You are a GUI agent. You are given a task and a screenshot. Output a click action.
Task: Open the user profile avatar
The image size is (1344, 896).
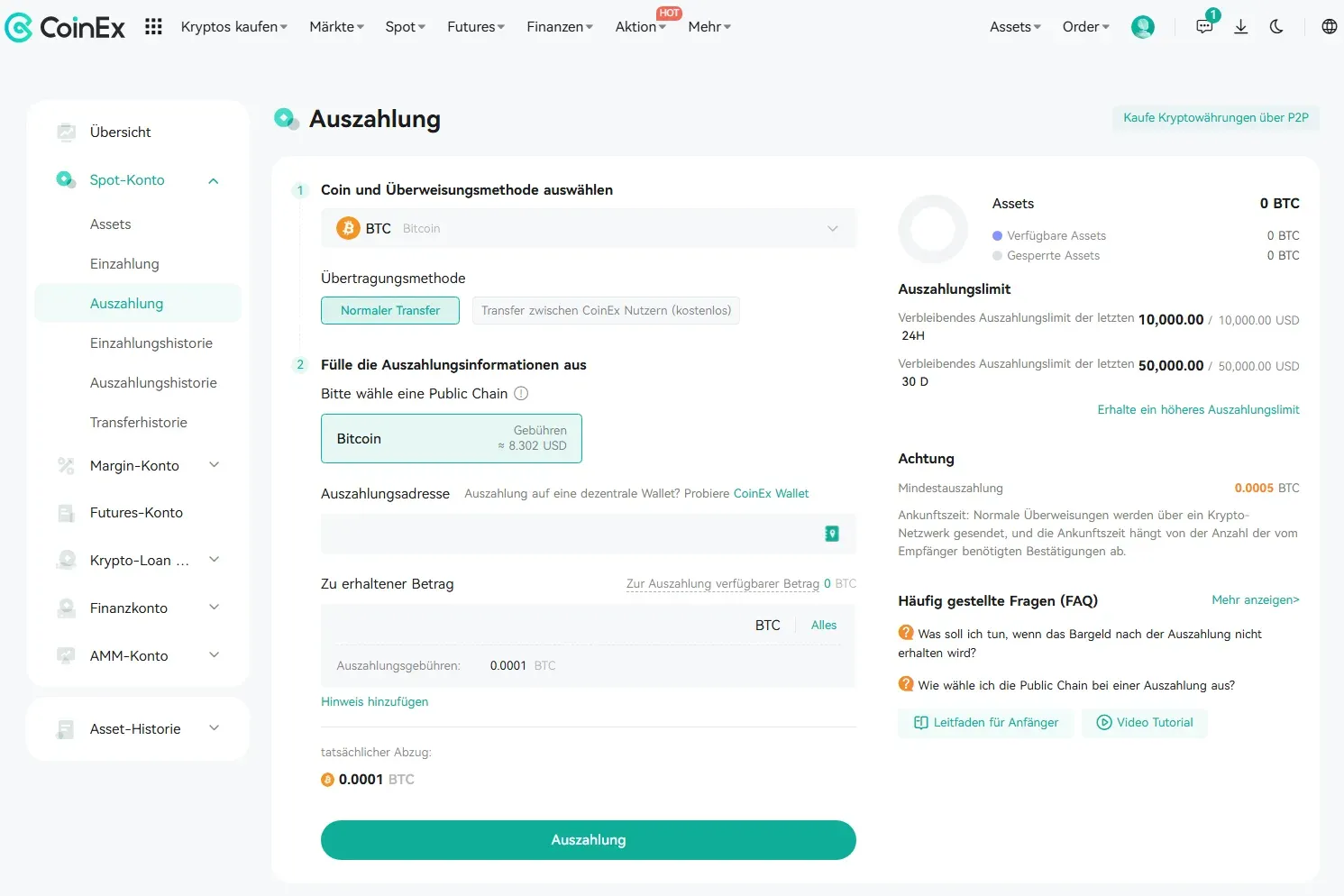pyautogui.click(x=1143, y=27)
